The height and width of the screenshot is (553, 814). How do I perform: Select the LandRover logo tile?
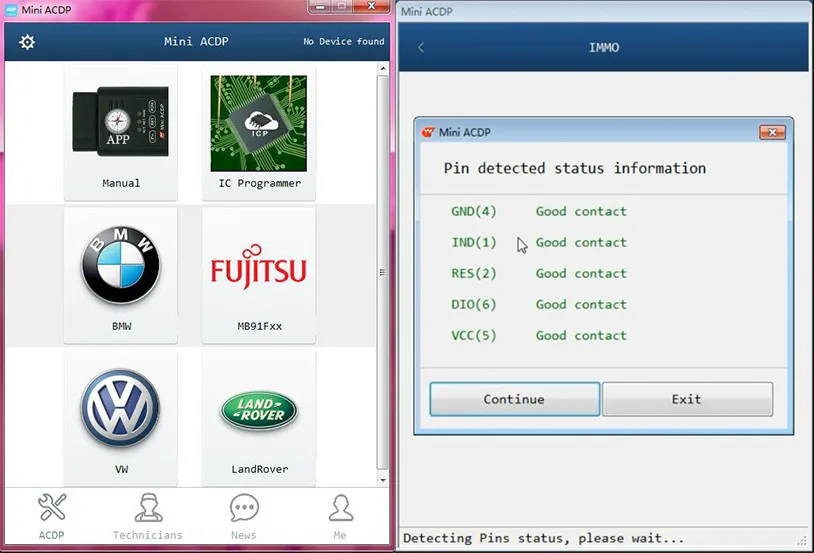[259, 419]
